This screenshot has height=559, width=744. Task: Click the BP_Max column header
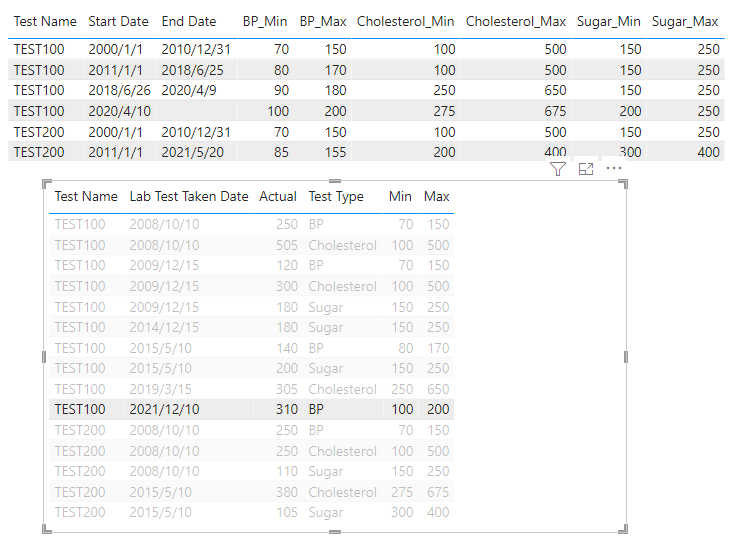point(323,22)
